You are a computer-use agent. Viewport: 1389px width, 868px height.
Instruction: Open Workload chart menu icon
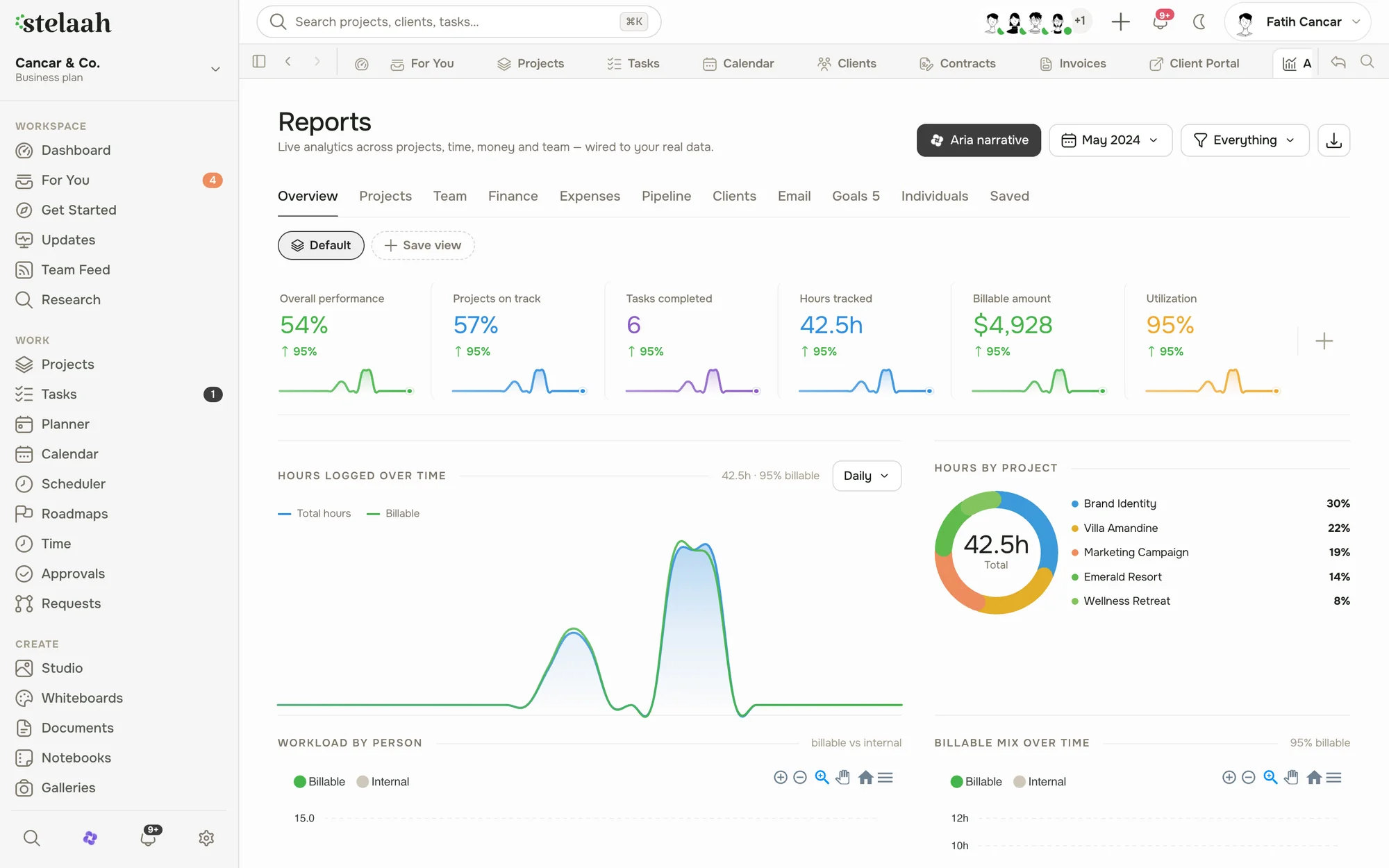click(885, 778)
